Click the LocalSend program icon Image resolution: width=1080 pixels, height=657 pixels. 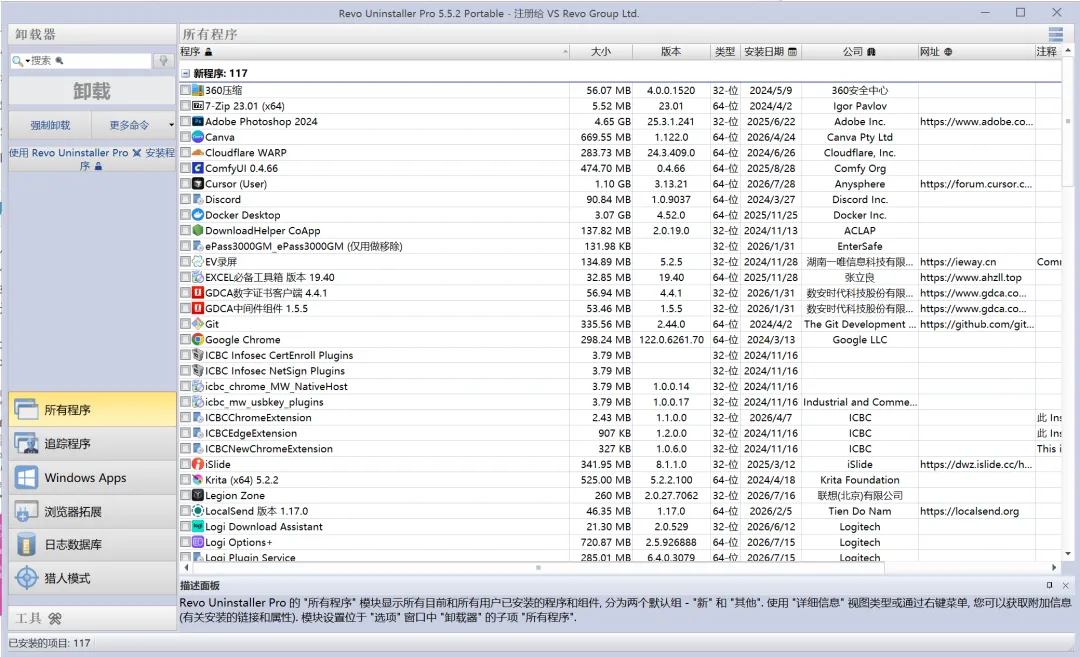click(x=198, y=511)
